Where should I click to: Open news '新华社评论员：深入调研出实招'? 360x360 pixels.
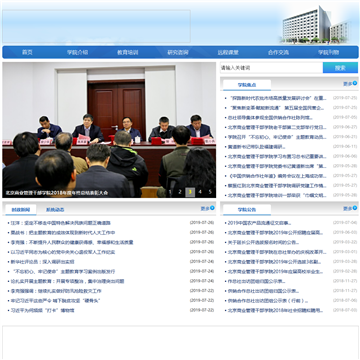42,262
